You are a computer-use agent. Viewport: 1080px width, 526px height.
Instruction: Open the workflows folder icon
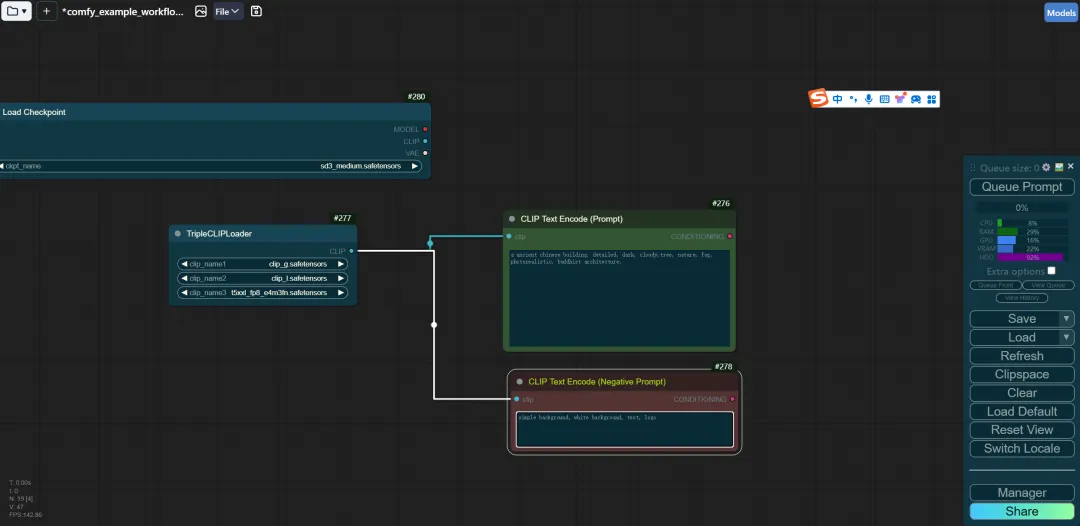[x=16, y=11]
